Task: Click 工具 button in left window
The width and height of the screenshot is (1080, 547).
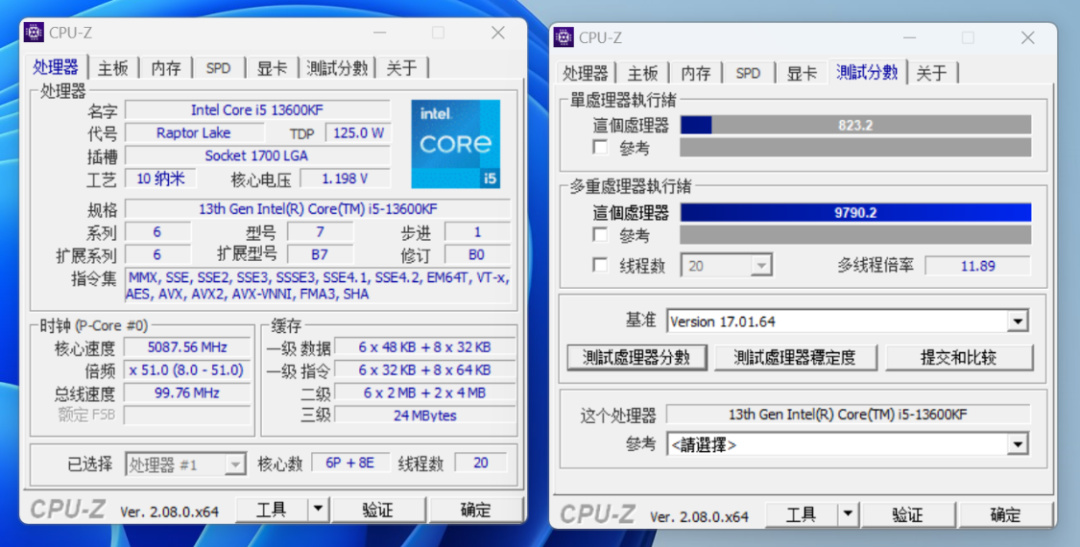Action: [x=271, y=510]
